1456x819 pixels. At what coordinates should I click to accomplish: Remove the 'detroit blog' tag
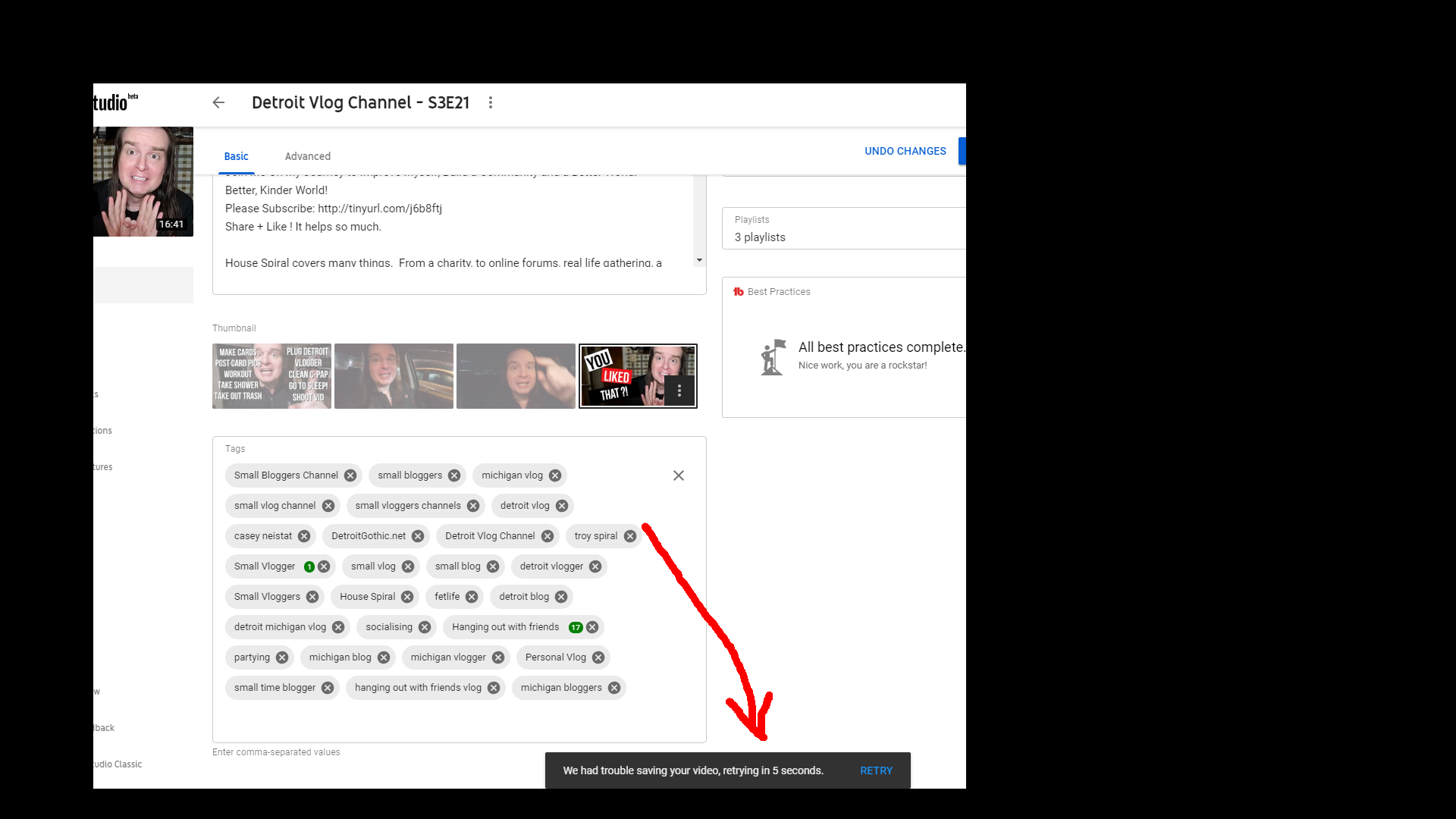(x=561, y=597)
